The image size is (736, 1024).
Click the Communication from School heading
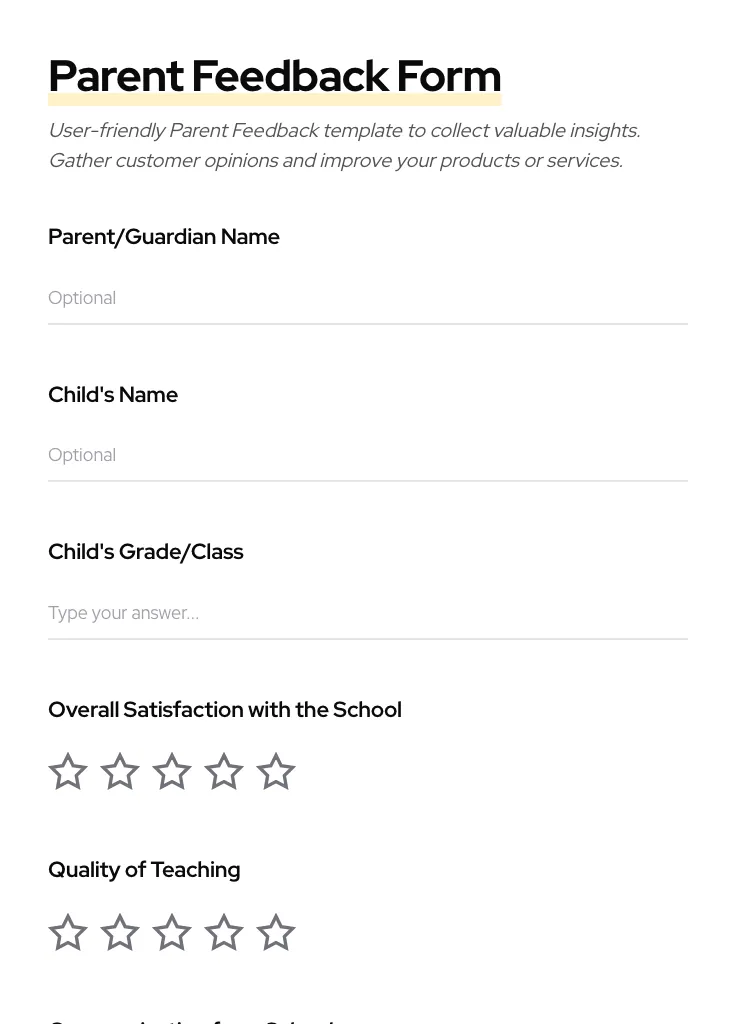pyautogui.click(x=192, y=1020)
